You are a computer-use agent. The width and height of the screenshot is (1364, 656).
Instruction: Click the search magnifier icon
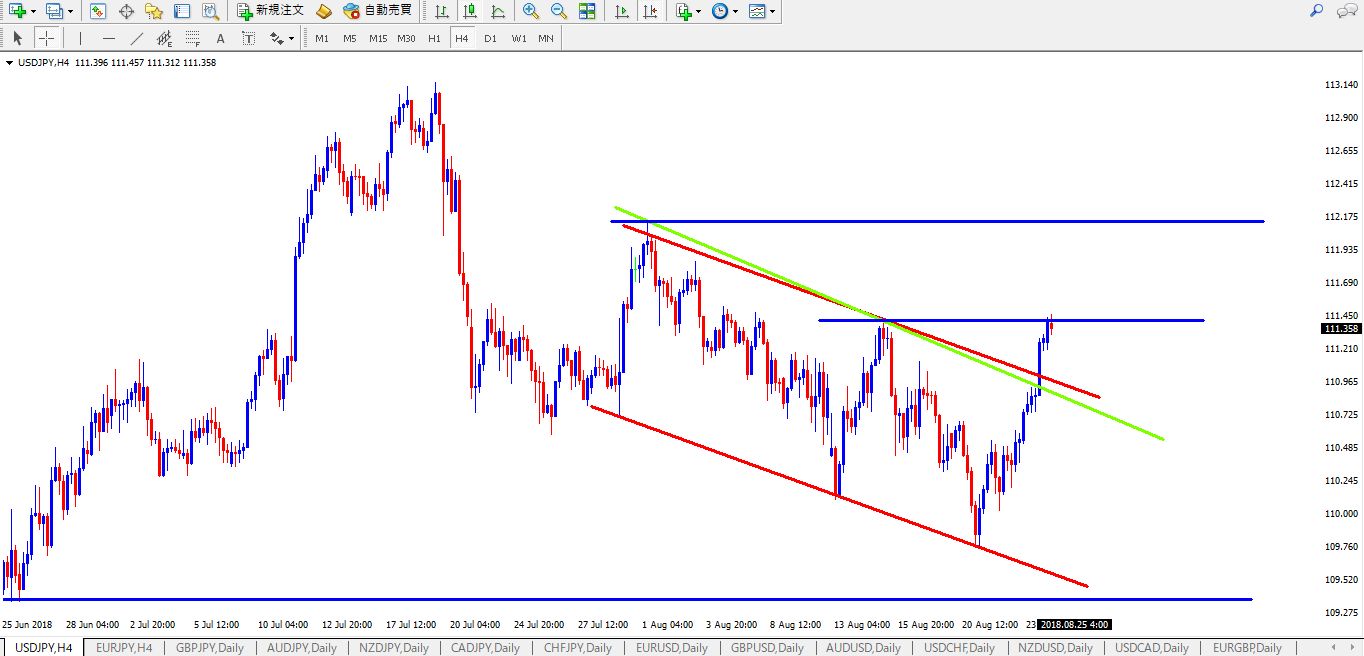click(1316, 11)
